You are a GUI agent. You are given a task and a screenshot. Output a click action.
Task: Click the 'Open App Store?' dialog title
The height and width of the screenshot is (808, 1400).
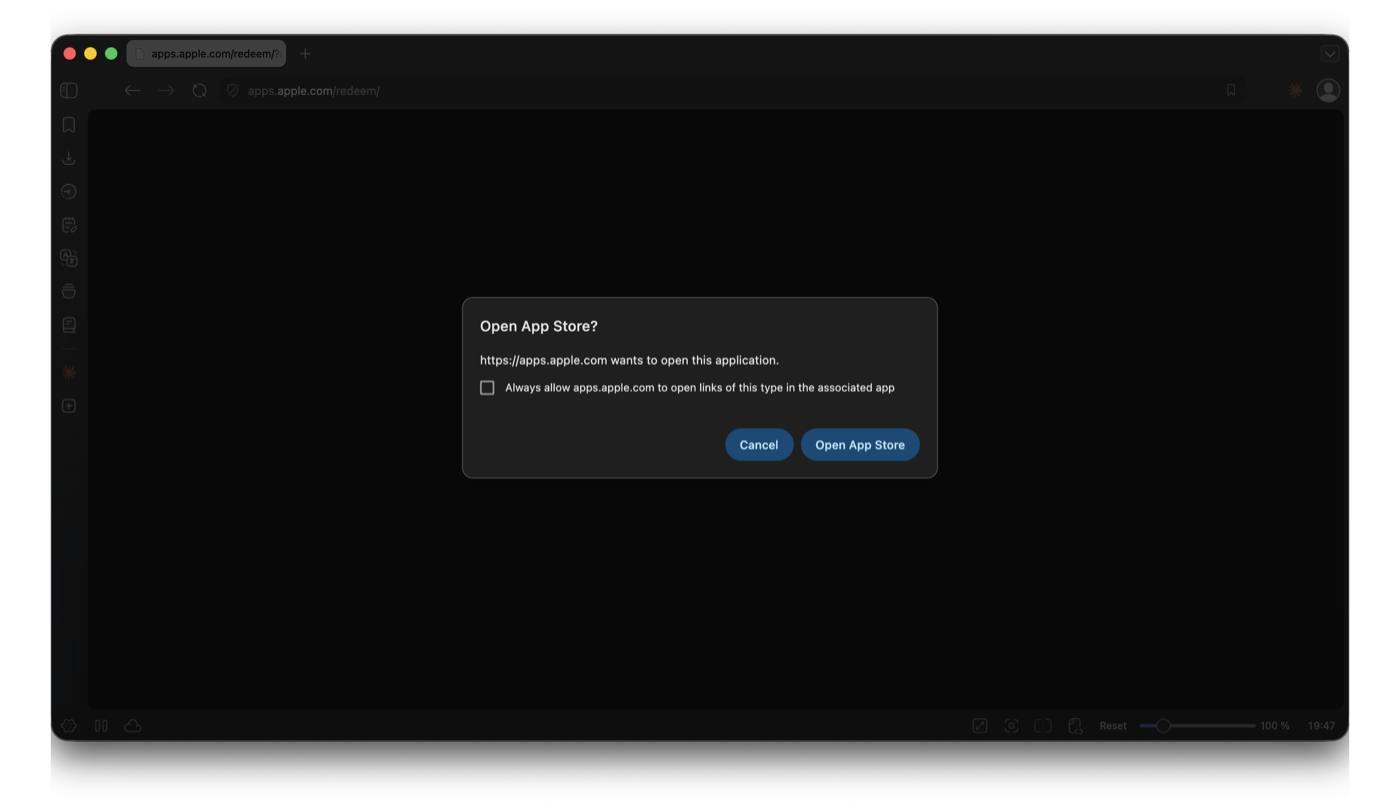(x=539, y=326)
